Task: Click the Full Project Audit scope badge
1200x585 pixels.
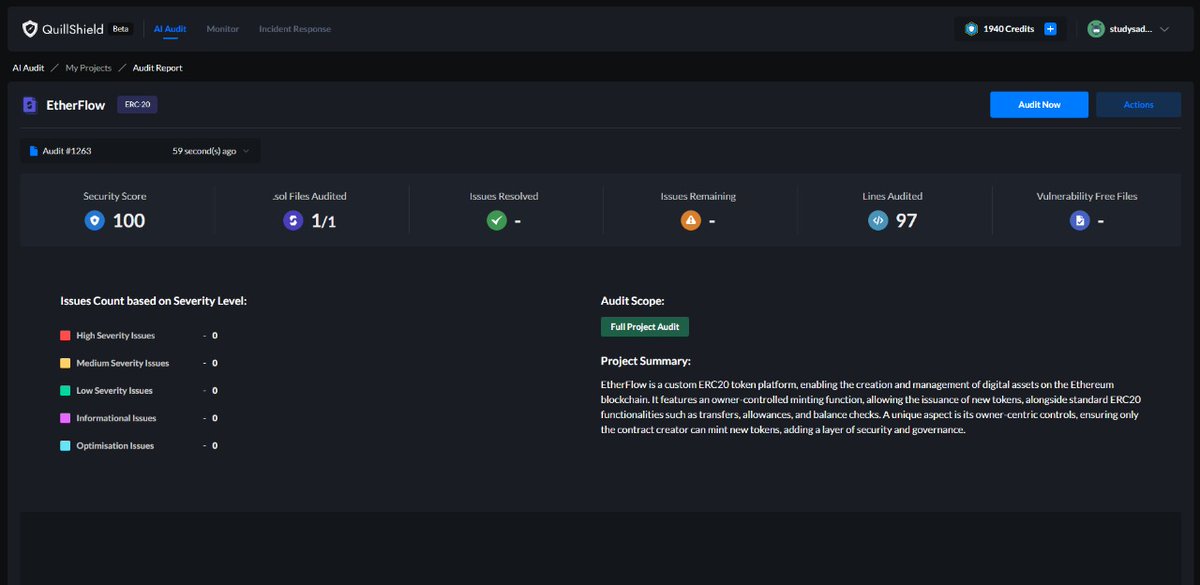Action: [x=644, y=326]
